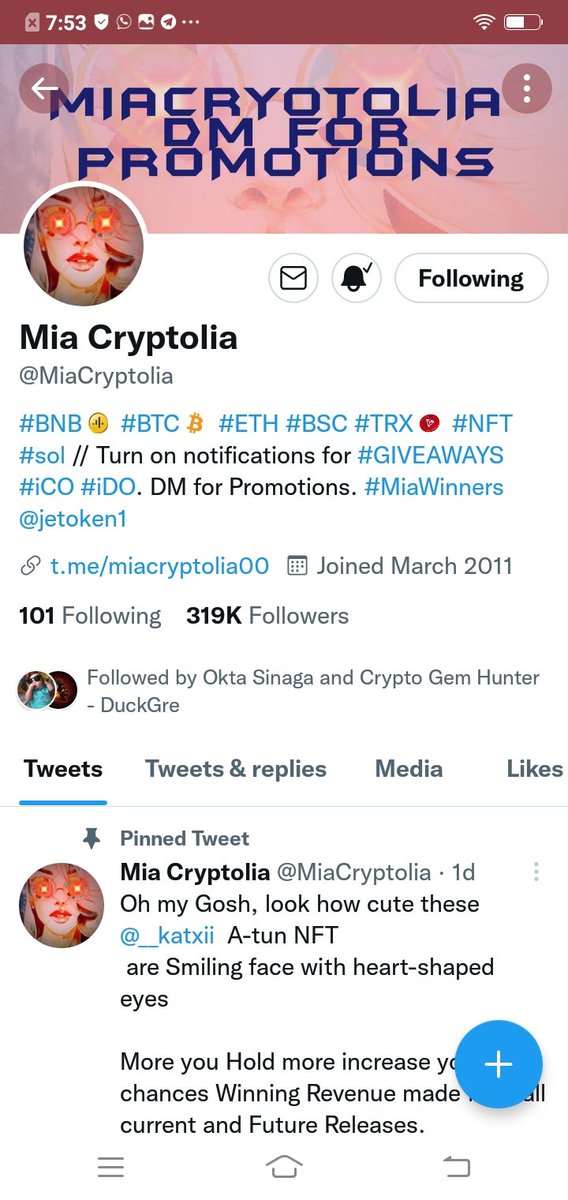This screenshot has width=568, height=1200.
Task: View the 319K Followers list
Action: [267, 616]
